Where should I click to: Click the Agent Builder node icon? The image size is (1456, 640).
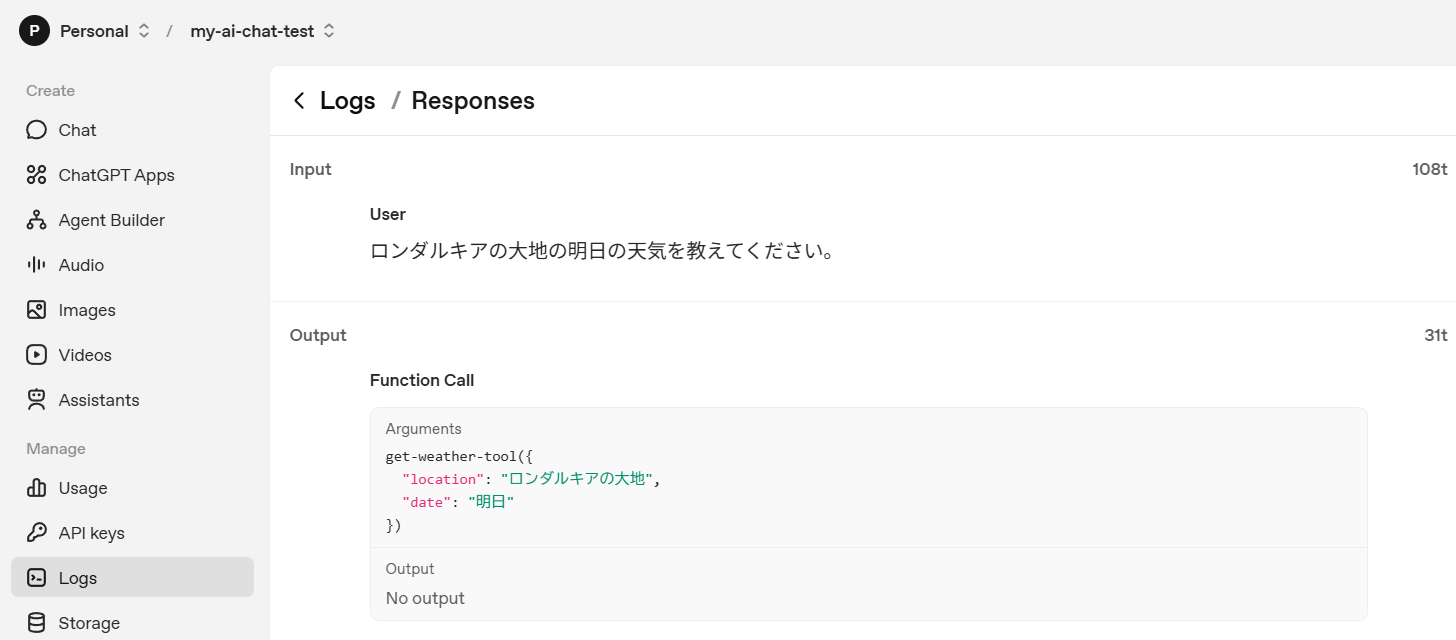point(37,220)
